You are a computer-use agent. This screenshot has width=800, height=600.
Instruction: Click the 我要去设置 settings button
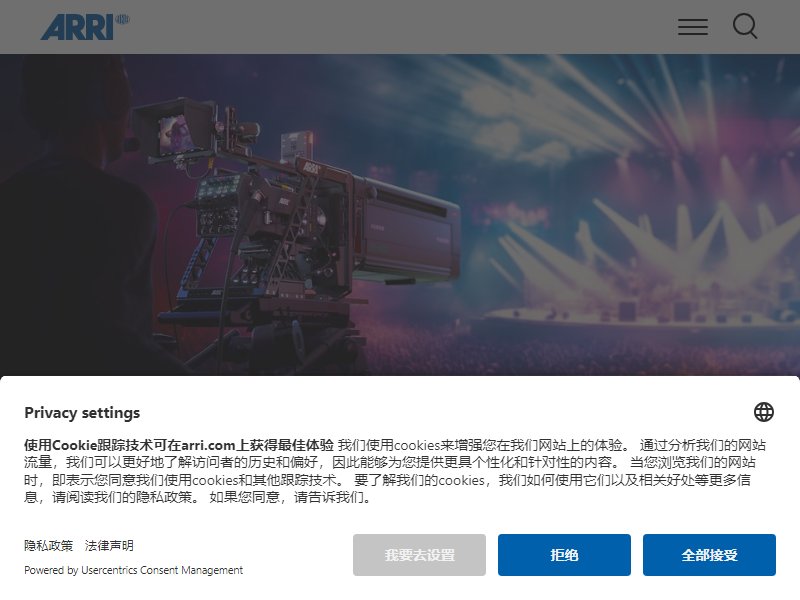pos(419,555)
